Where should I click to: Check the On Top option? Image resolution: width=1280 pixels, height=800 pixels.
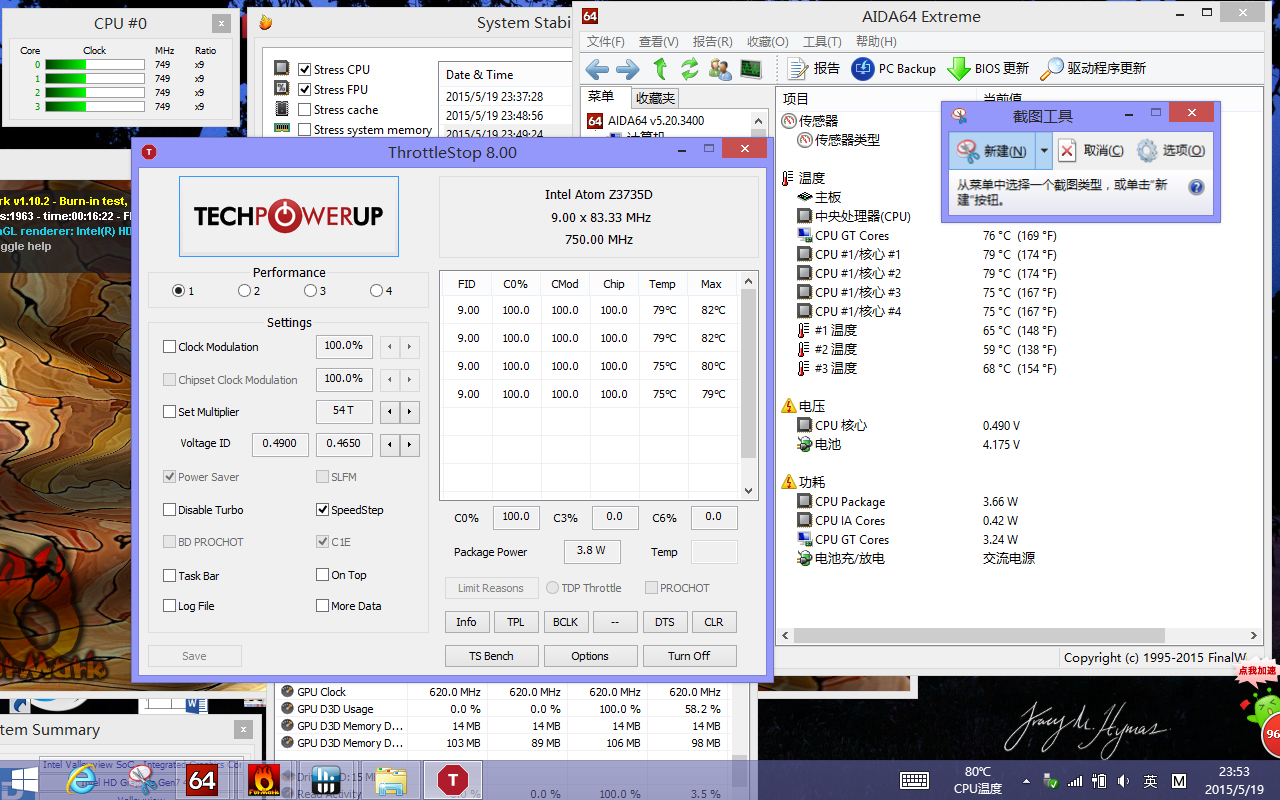(x=322, y=575)
